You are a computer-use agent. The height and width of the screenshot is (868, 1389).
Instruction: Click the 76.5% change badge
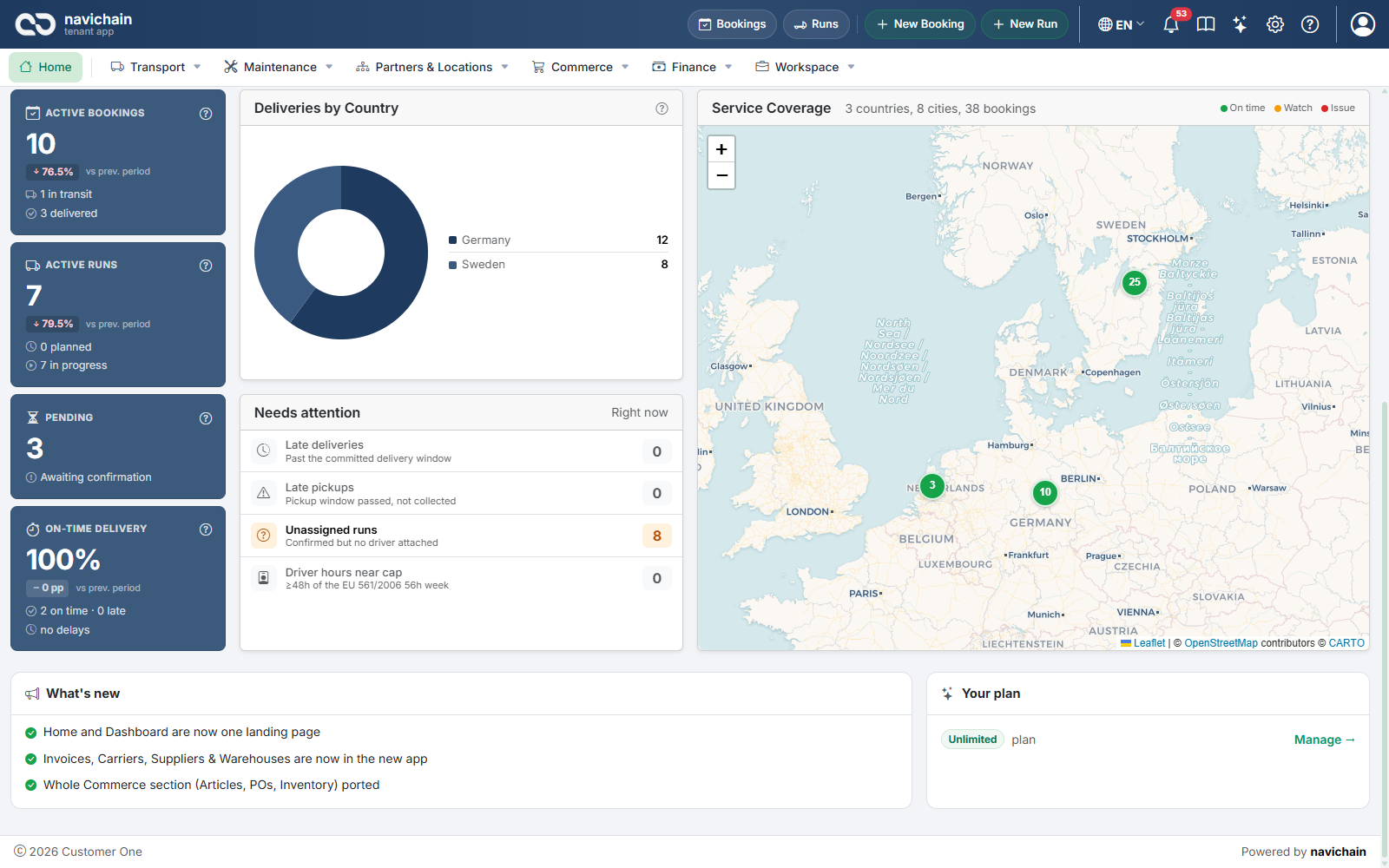53,172
